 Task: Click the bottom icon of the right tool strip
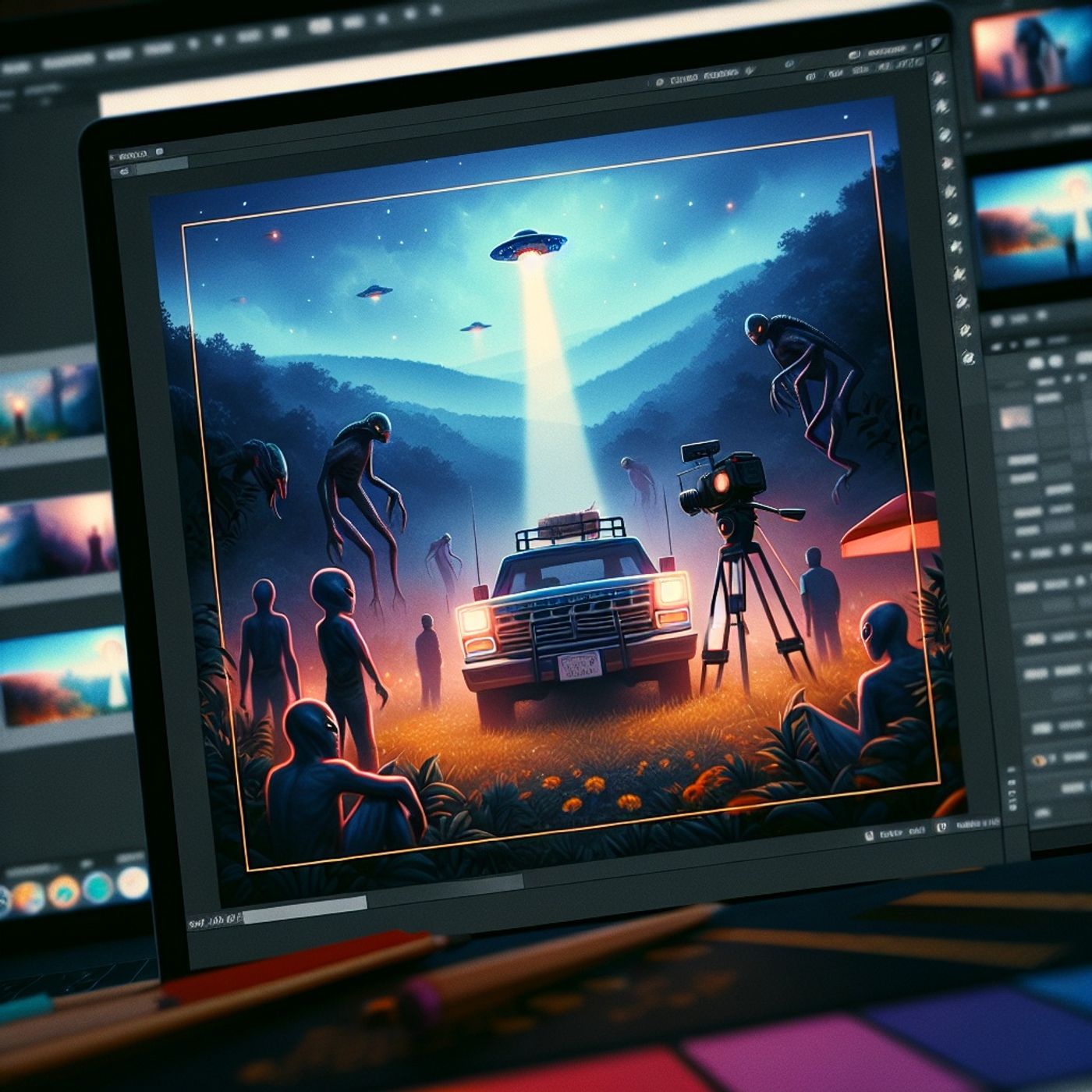click(967, 358)
